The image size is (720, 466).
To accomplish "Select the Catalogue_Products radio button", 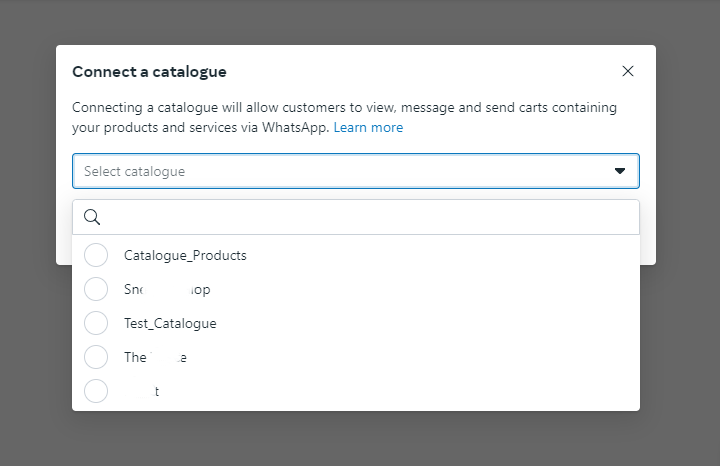I will click(x=96, y=255).
